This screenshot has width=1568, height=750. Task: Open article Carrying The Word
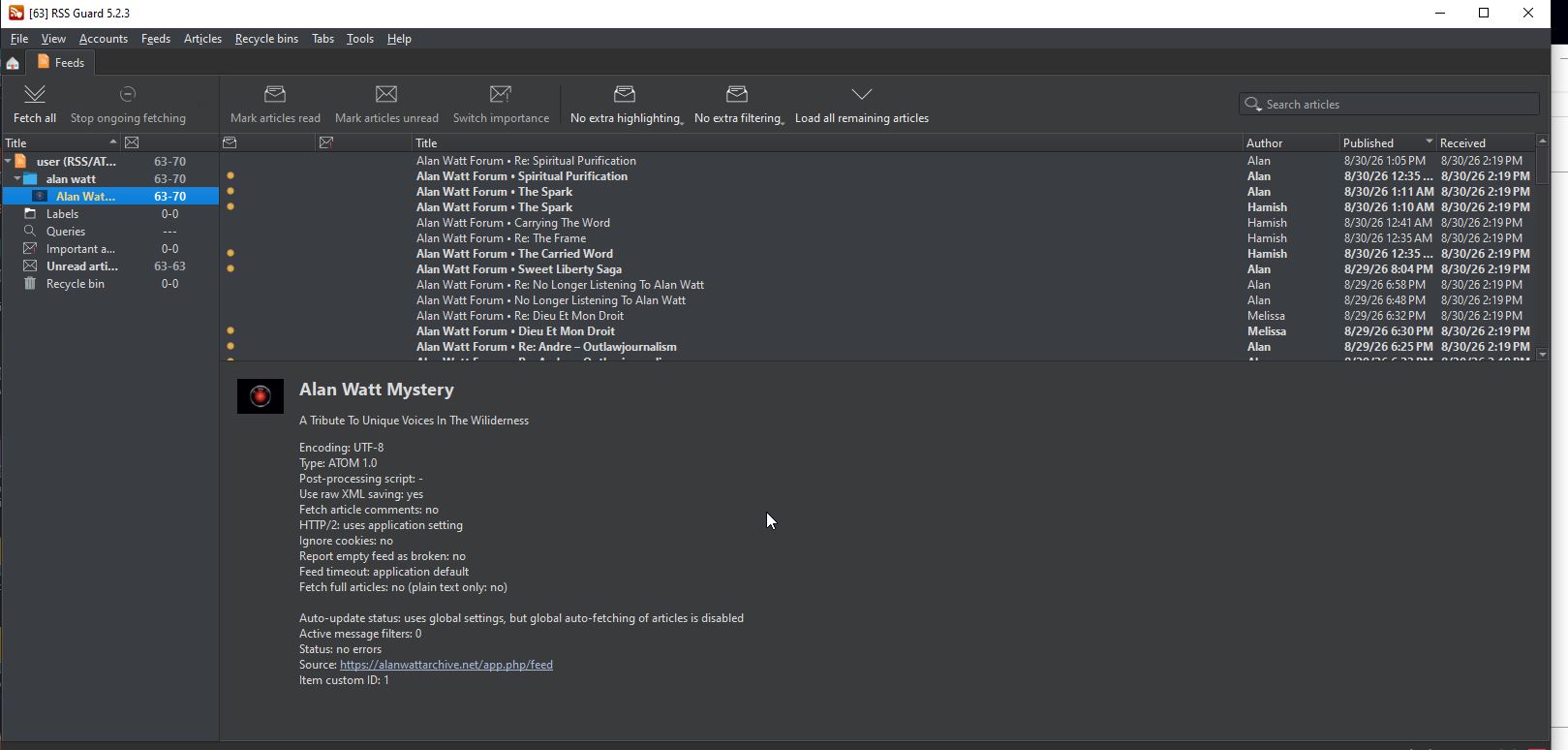click(x=513, y=223)
